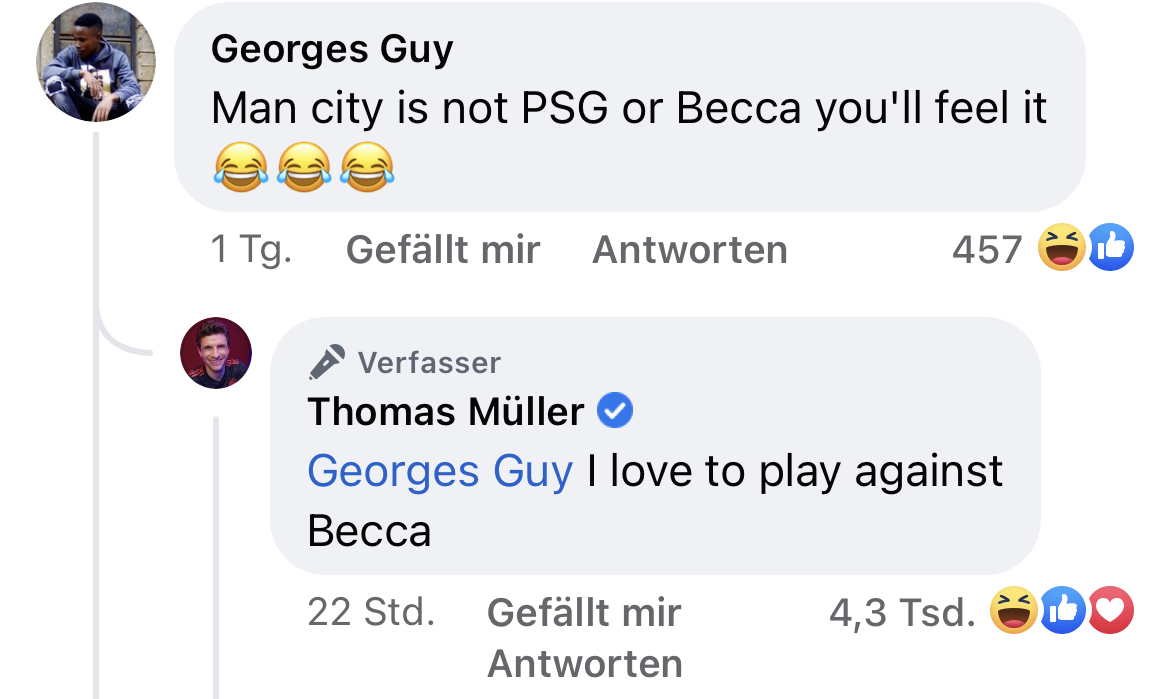The height and width of the screenshot is (699, 1170).
Task: Open the 457 reactions count
Action: [986, 249]
